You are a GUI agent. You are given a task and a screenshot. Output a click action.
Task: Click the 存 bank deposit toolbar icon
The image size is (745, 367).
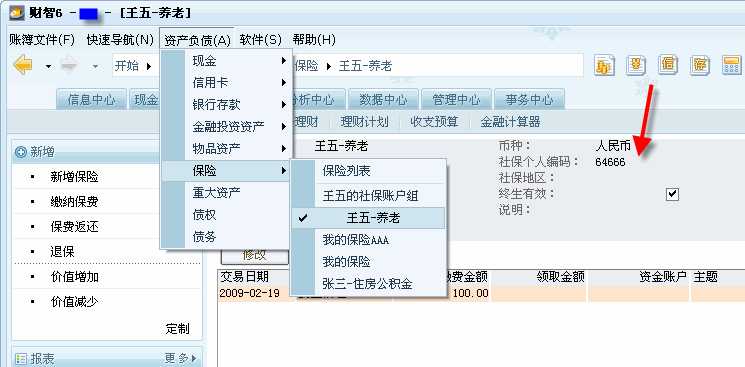[x=700, y=65]
